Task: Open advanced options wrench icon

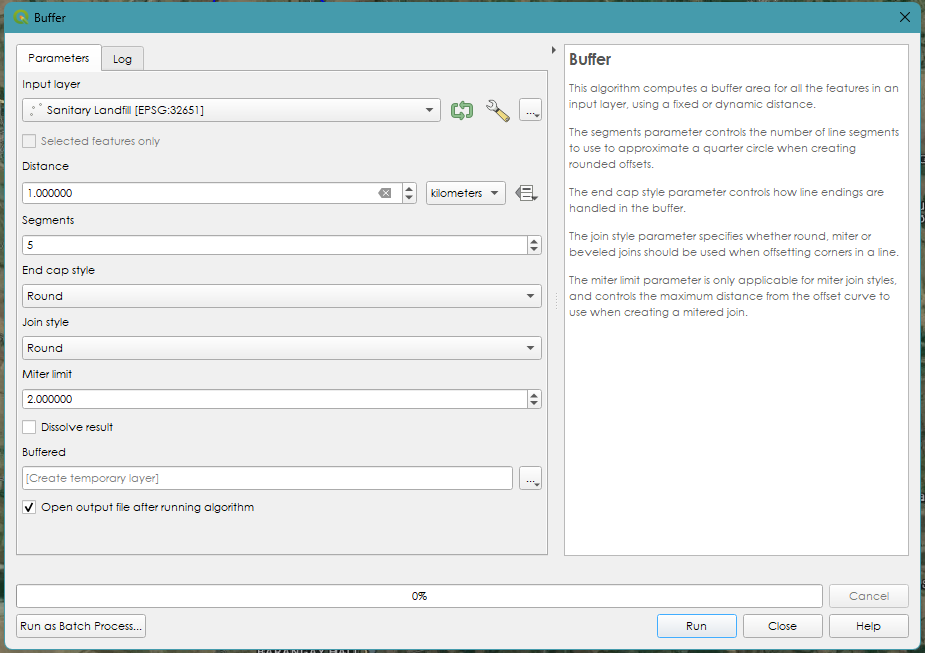Action: click(497, 110)
